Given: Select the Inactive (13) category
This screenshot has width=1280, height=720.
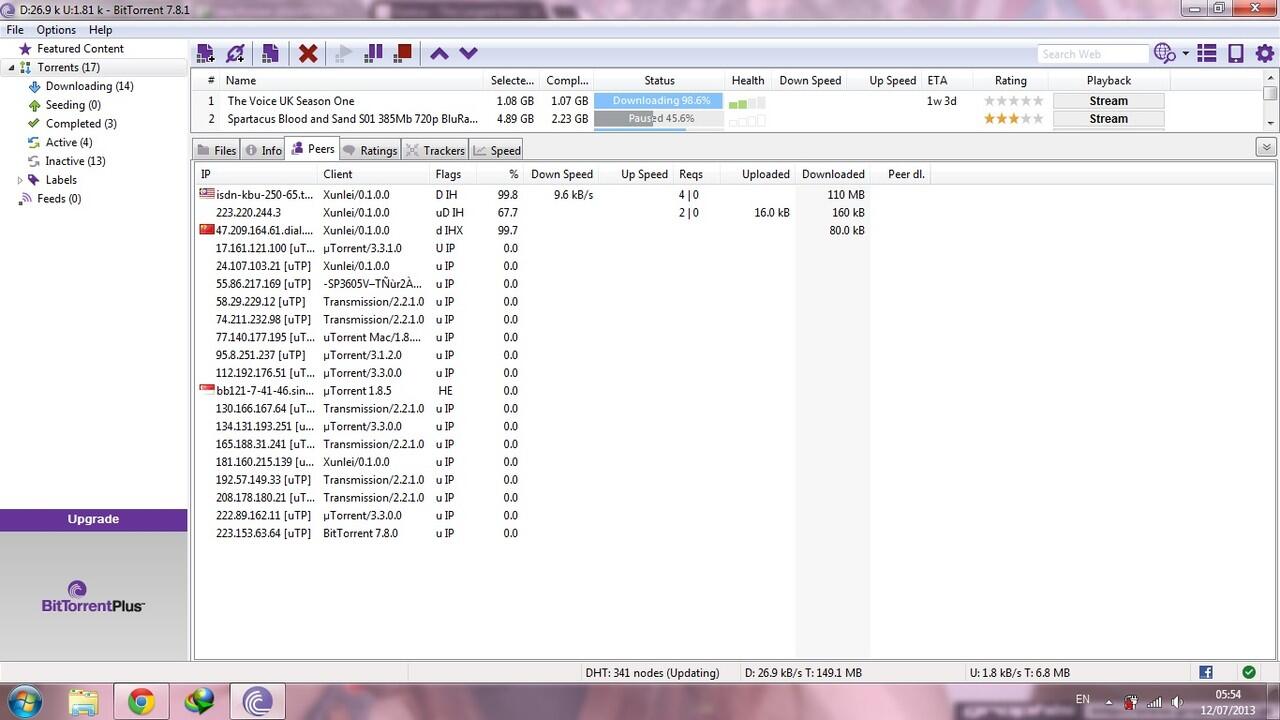Looking at the screenshot, I should [x=75, y=161].
